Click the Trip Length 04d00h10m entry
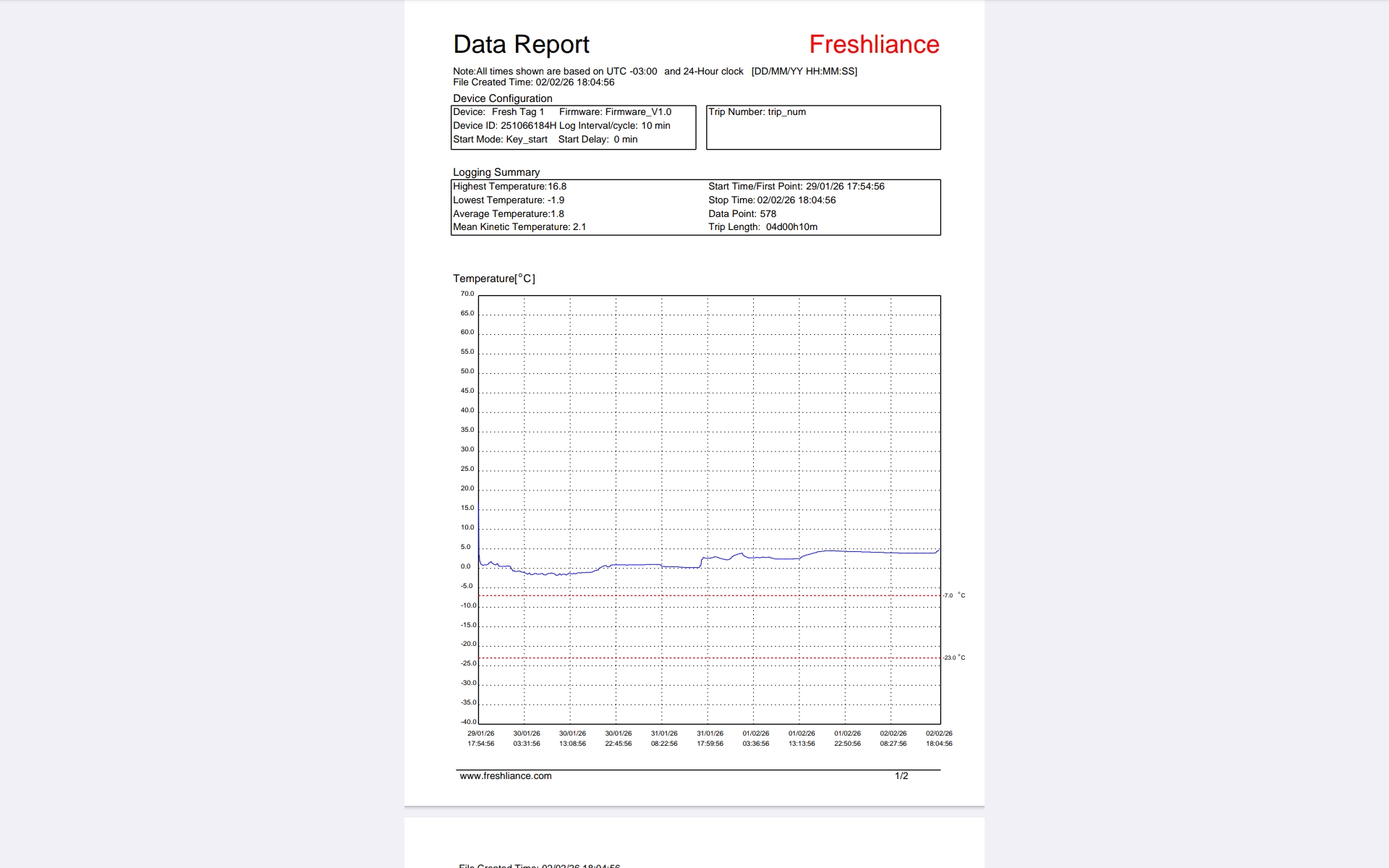1389x868 pixels. click(x=763, y=227)
